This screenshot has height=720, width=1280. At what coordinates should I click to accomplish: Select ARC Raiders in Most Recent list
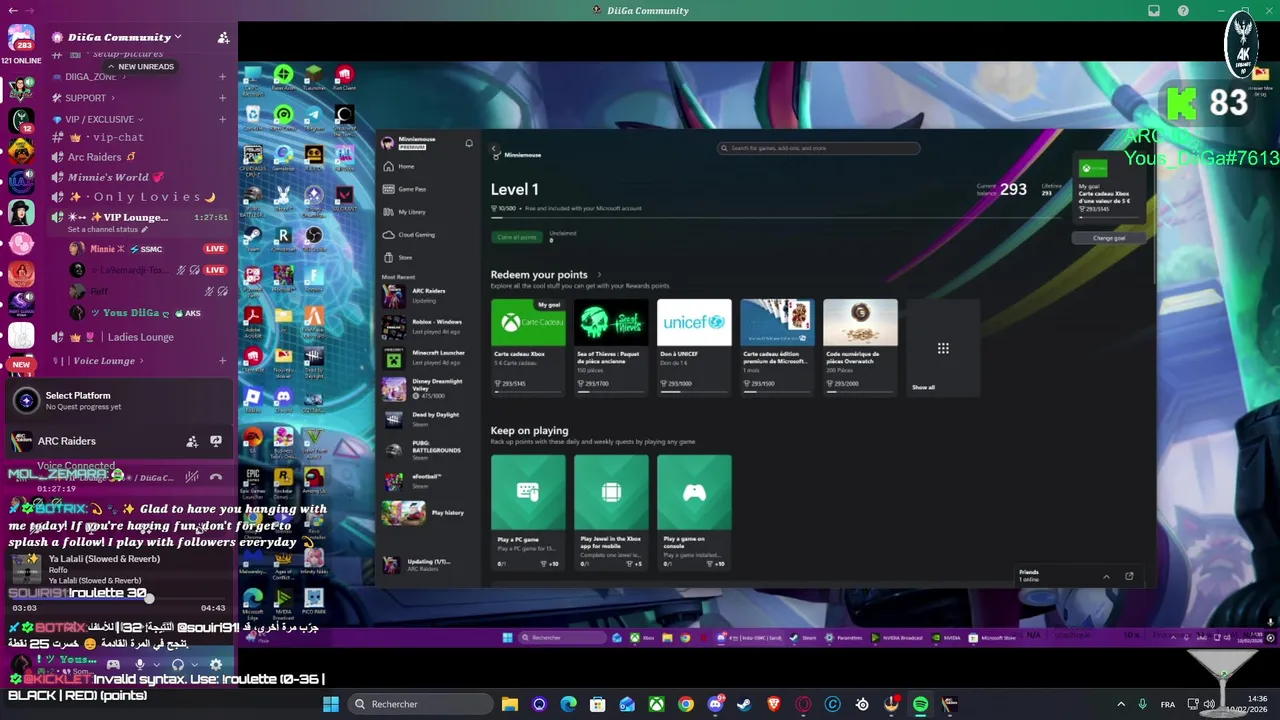point(427,295)
